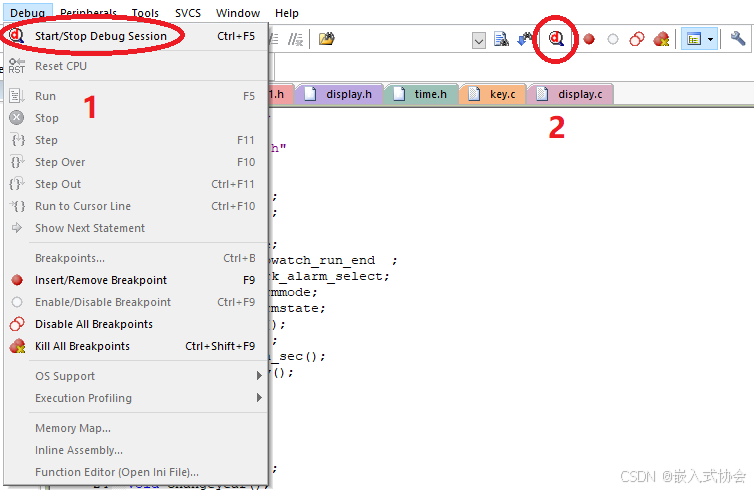
Task: Open the Window menu
Action: point(238,13)
